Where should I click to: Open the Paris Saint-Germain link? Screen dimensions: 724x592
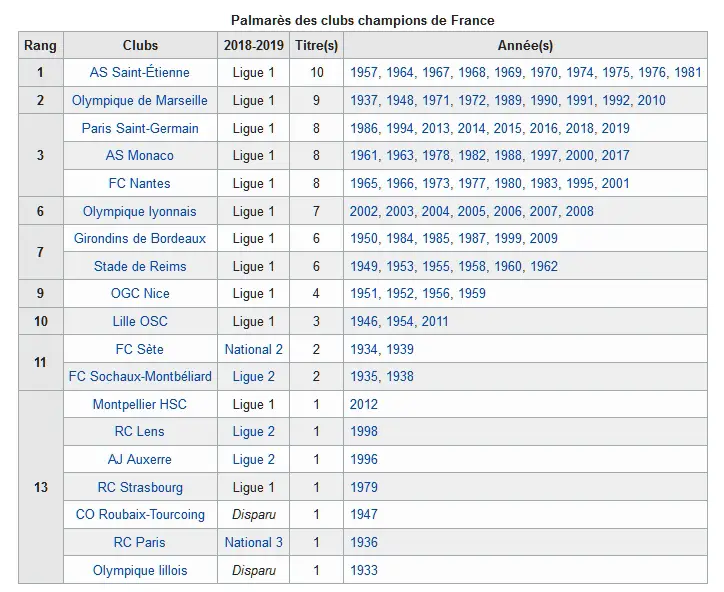140,128
